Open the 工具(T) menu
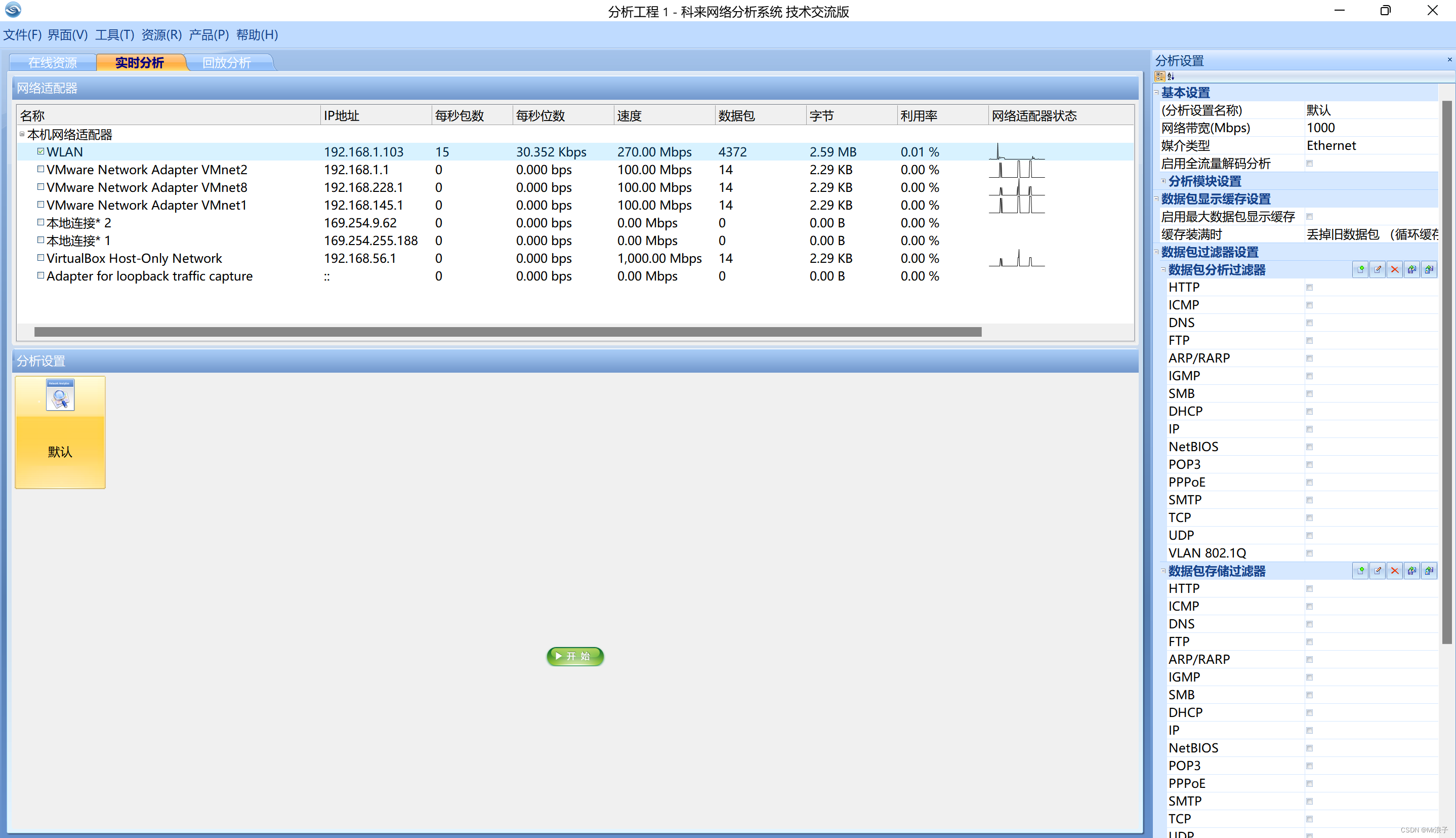Image resolution: width=1456 pixels, height=838 pixels. click(114, 34)
